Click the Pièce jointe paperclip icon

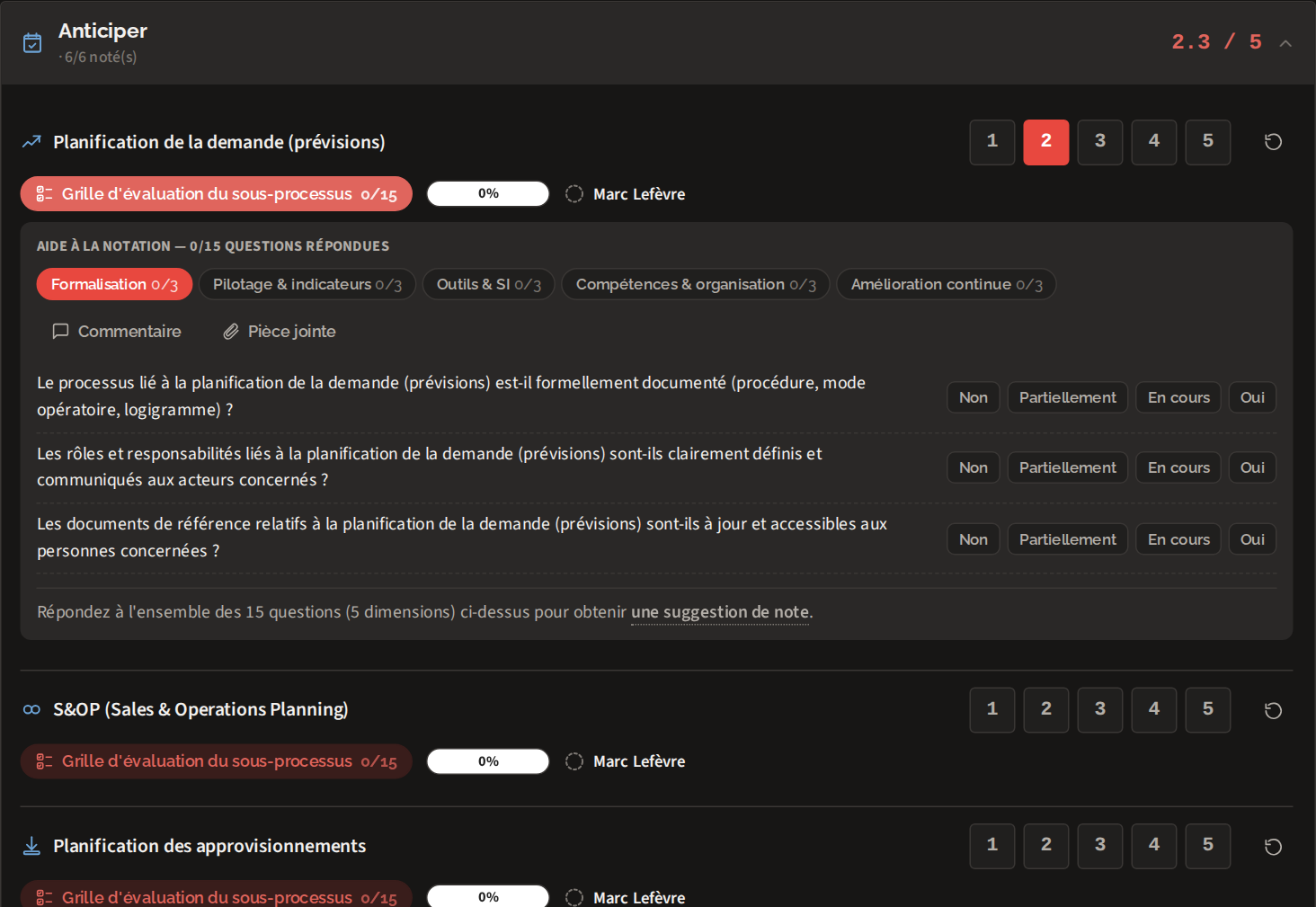pyautogui.click(x=231, y=332)
